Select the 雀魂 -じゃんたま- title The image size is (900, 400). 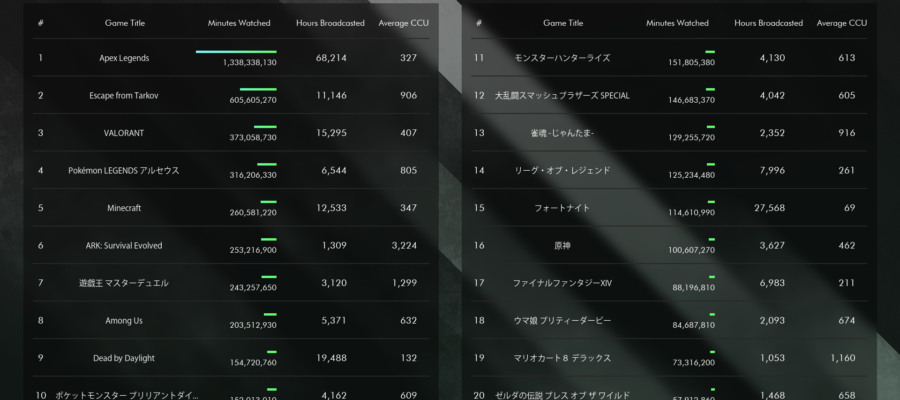562,133
